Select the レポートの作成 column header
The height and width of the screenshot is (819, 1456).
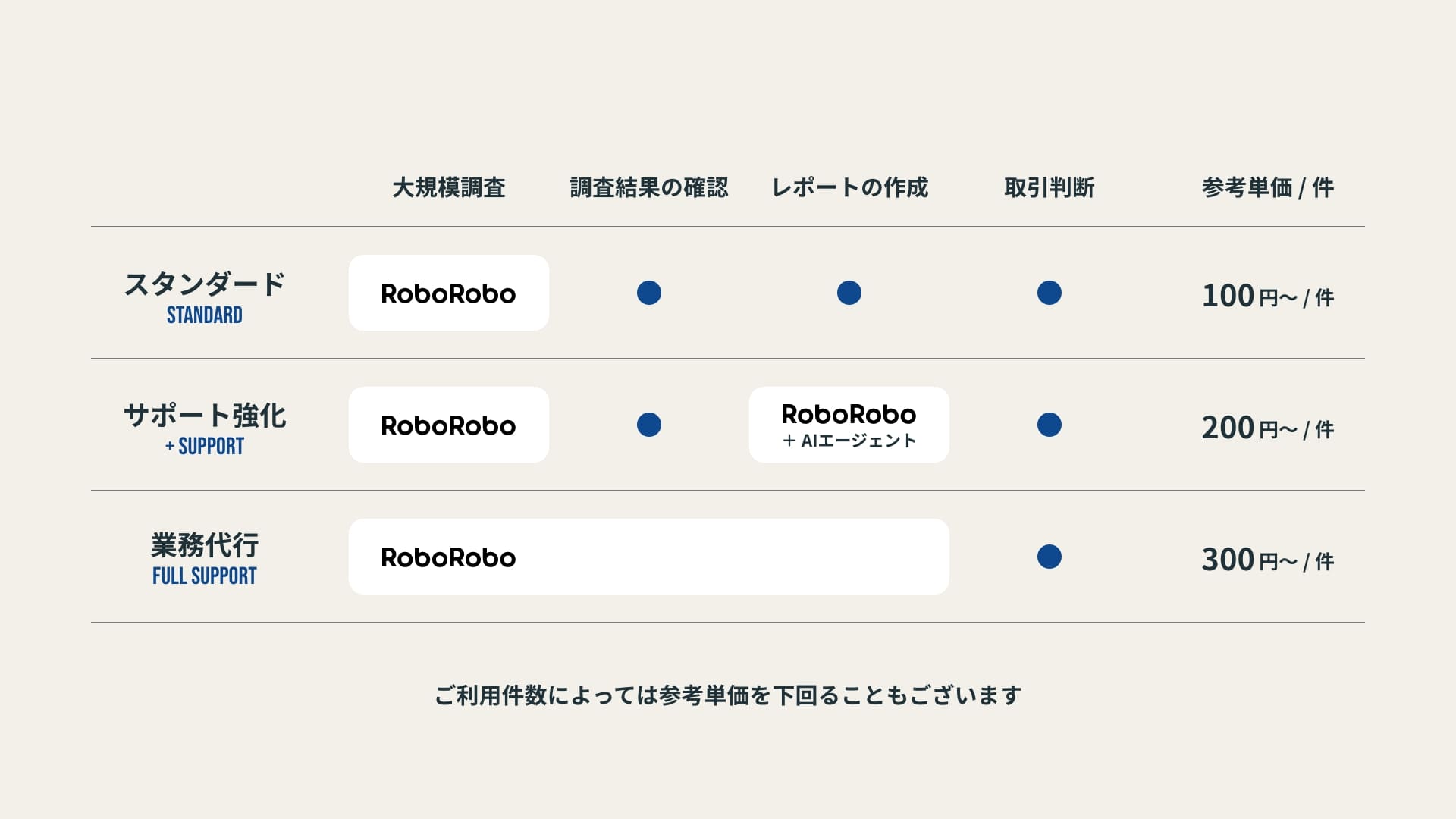(849, 187)
